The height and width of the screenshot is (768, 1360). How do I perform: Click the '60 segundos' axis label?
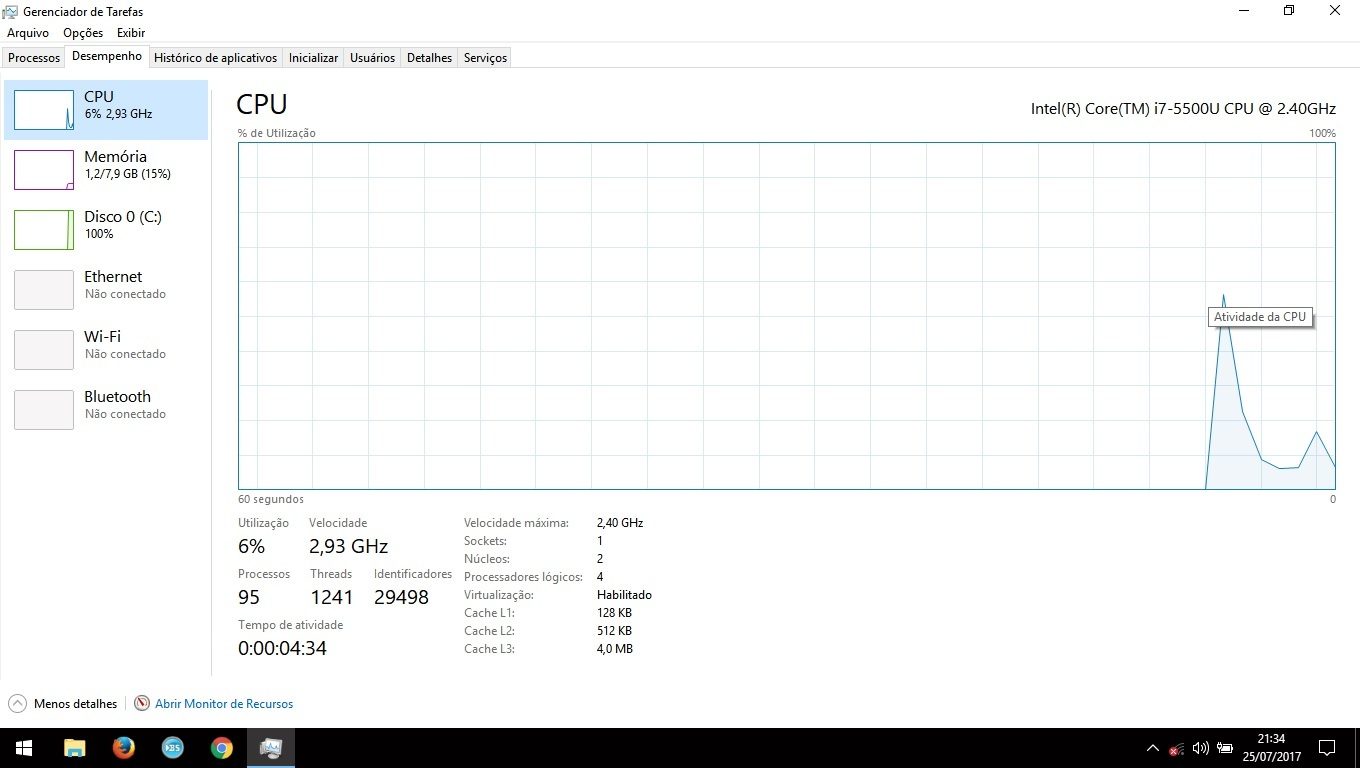pos(271,499)
